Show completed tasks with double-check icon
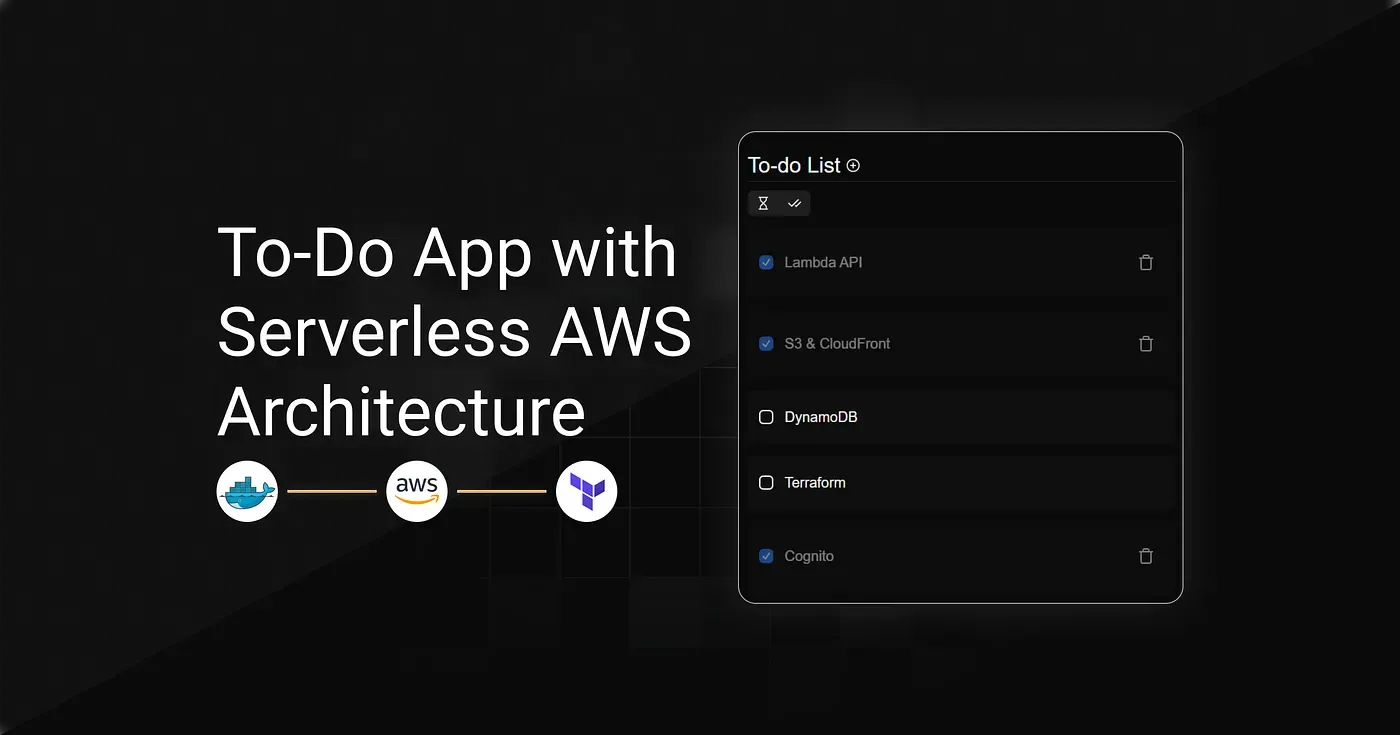This screenshot has height=735, width=1400. (x=794, y=204)
